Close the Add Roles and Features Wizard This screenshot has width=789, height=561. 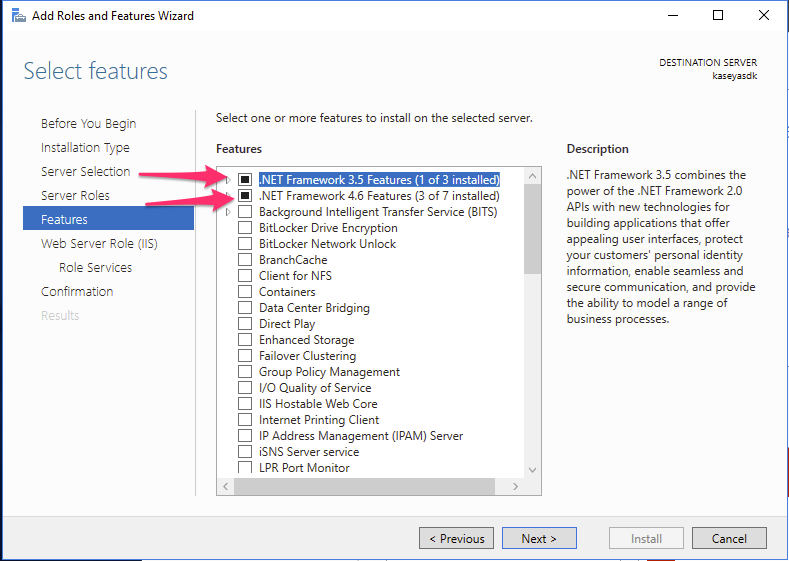click(x=763, y=16)
